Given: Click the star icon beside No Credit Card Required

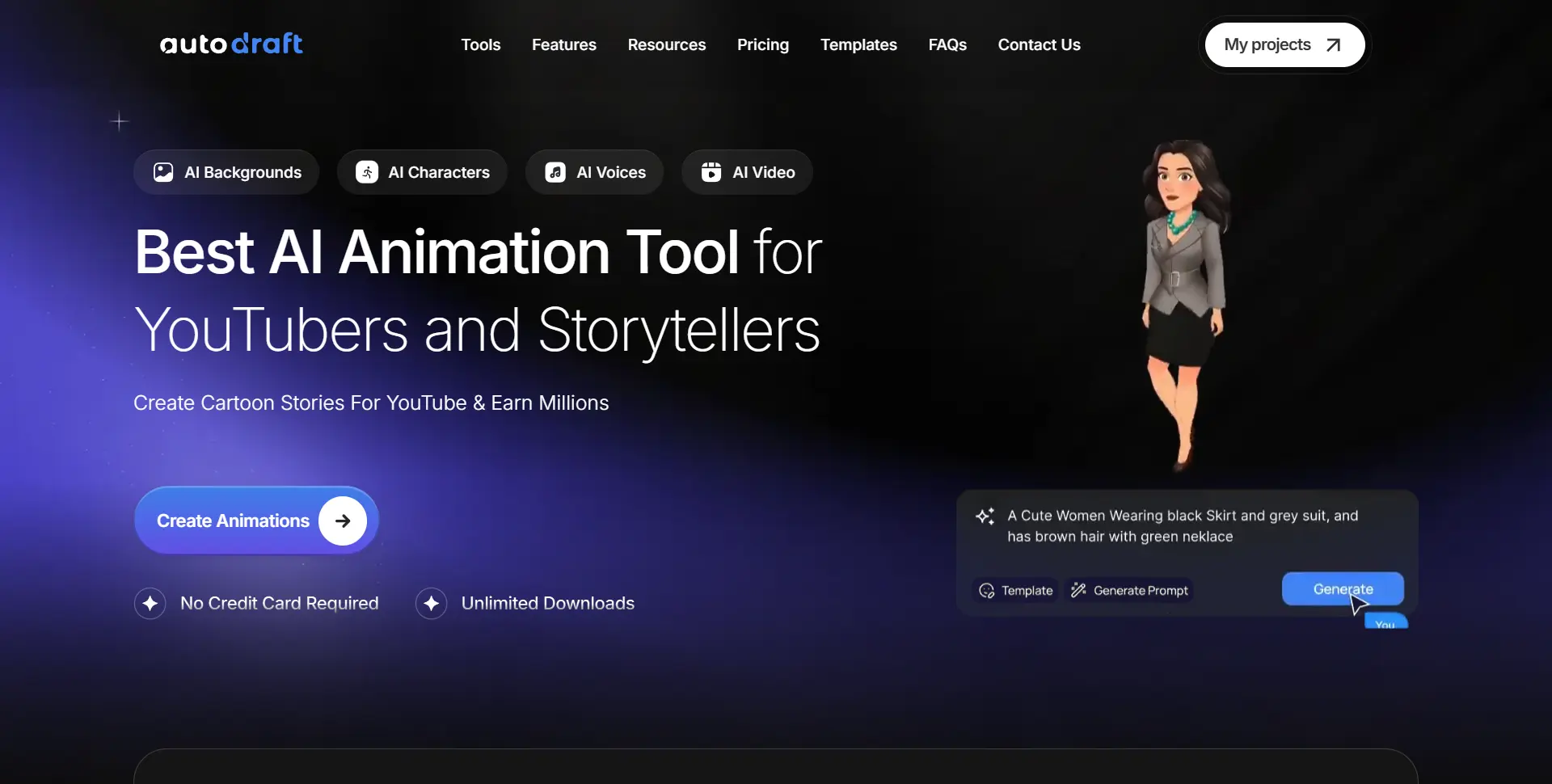Looking at the screenshot, I should (150, 603).
